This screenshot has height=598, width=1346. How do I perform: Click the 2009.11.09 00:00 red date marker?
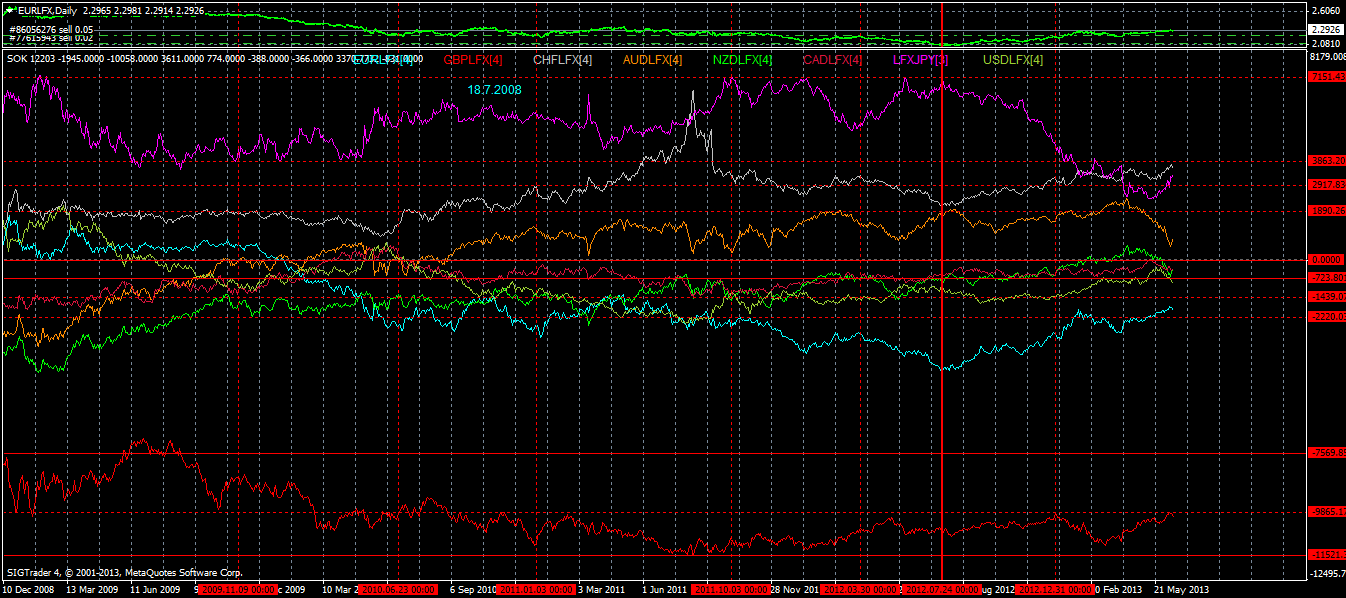(238, 590)
